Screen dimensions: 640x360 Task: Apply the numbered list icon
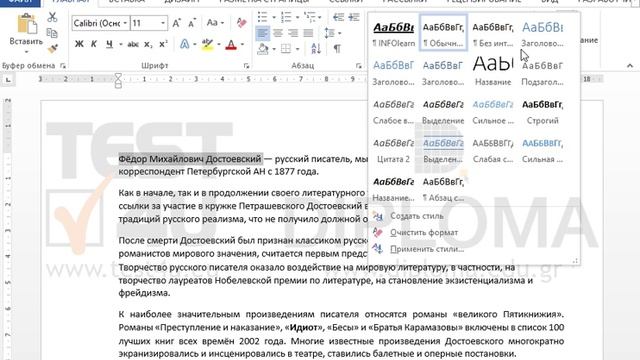[286, 17]
